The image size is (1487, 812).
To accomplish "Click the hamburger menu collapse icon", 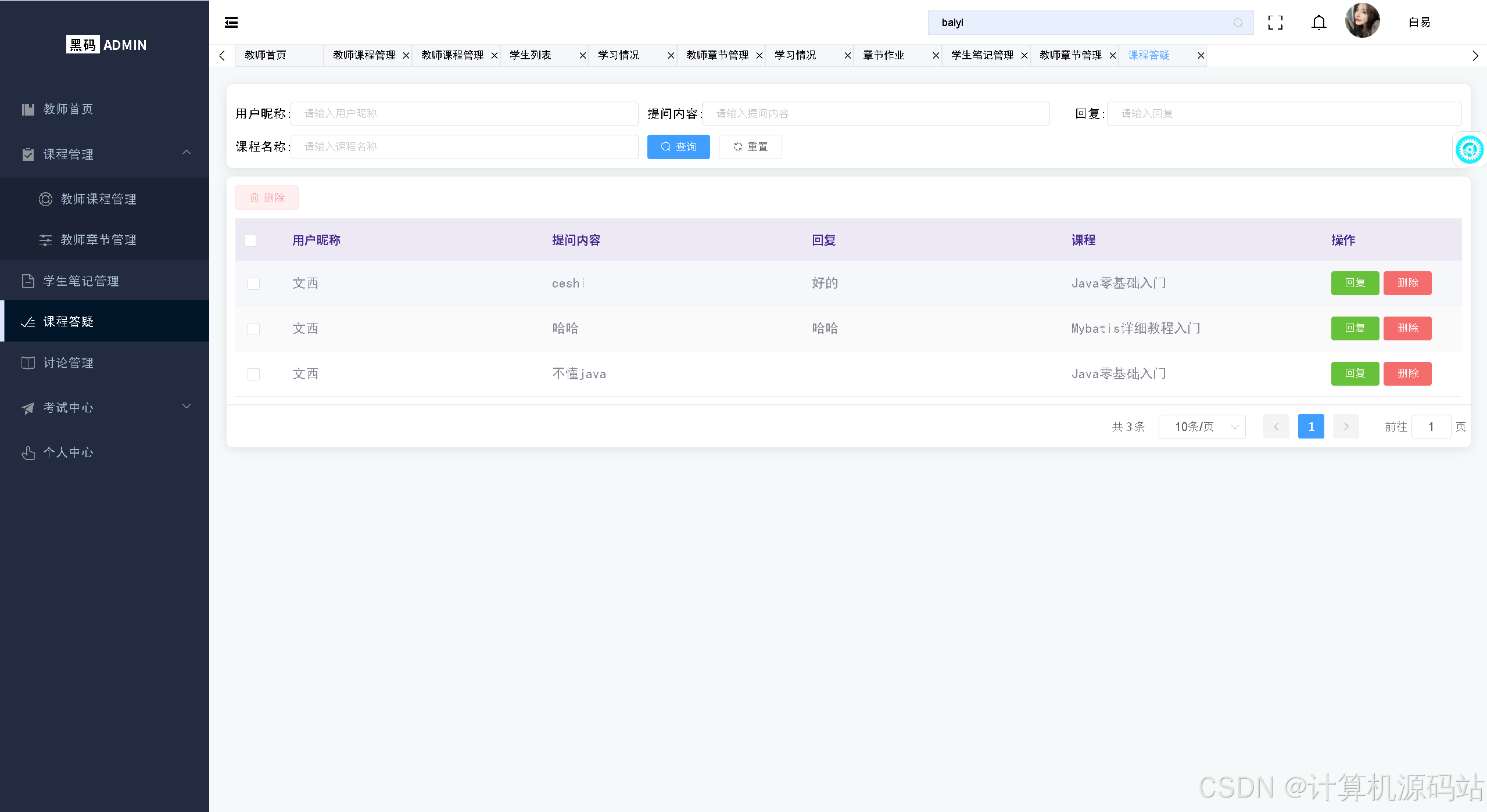I will pos(231,23).
